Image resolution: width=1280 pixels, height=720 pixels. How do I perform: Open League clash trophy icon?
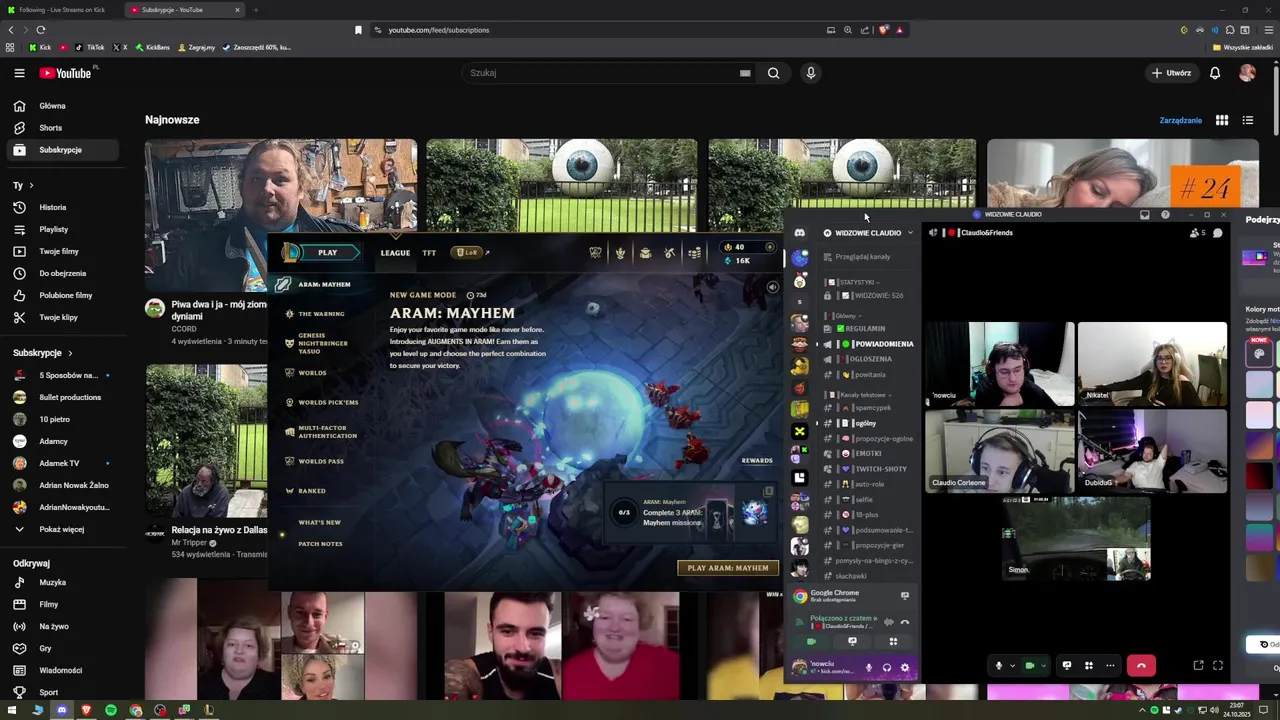click(620, 253)
